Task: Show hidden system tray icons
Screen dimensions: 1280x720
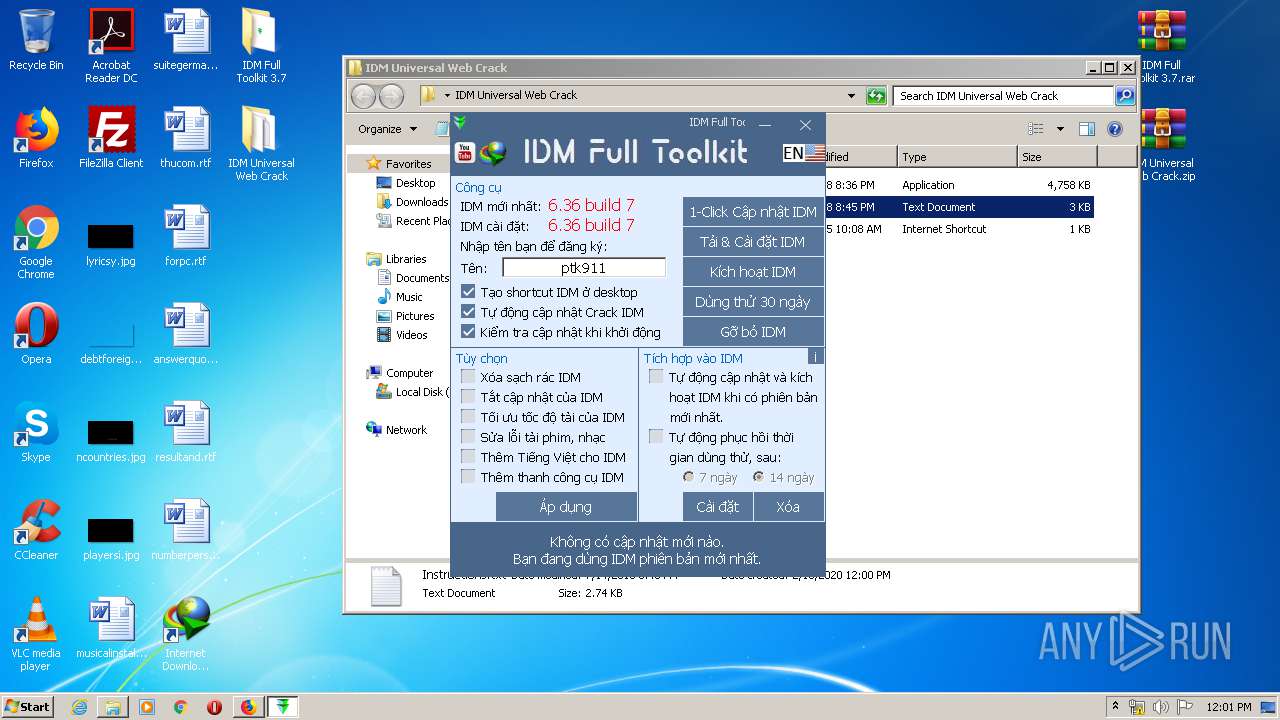Action: (1115, 706)
